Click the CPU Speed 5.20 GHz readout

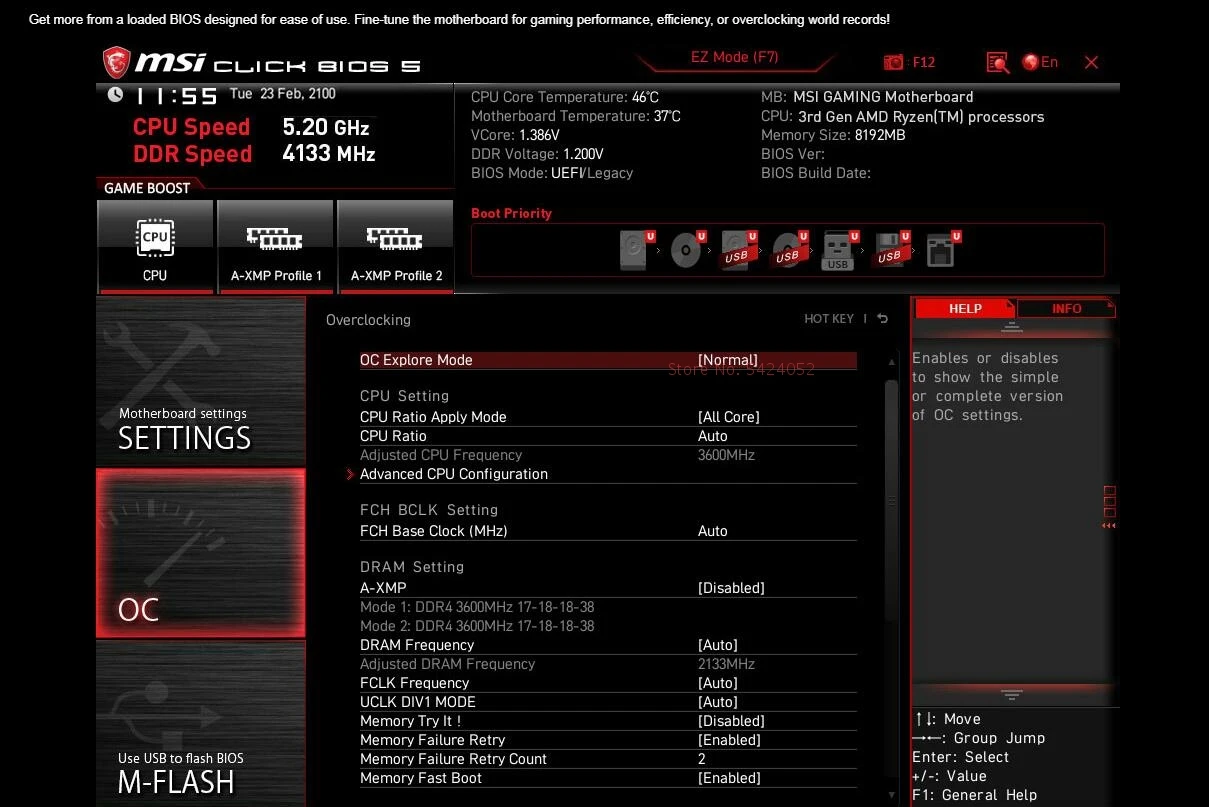(251, 127)
